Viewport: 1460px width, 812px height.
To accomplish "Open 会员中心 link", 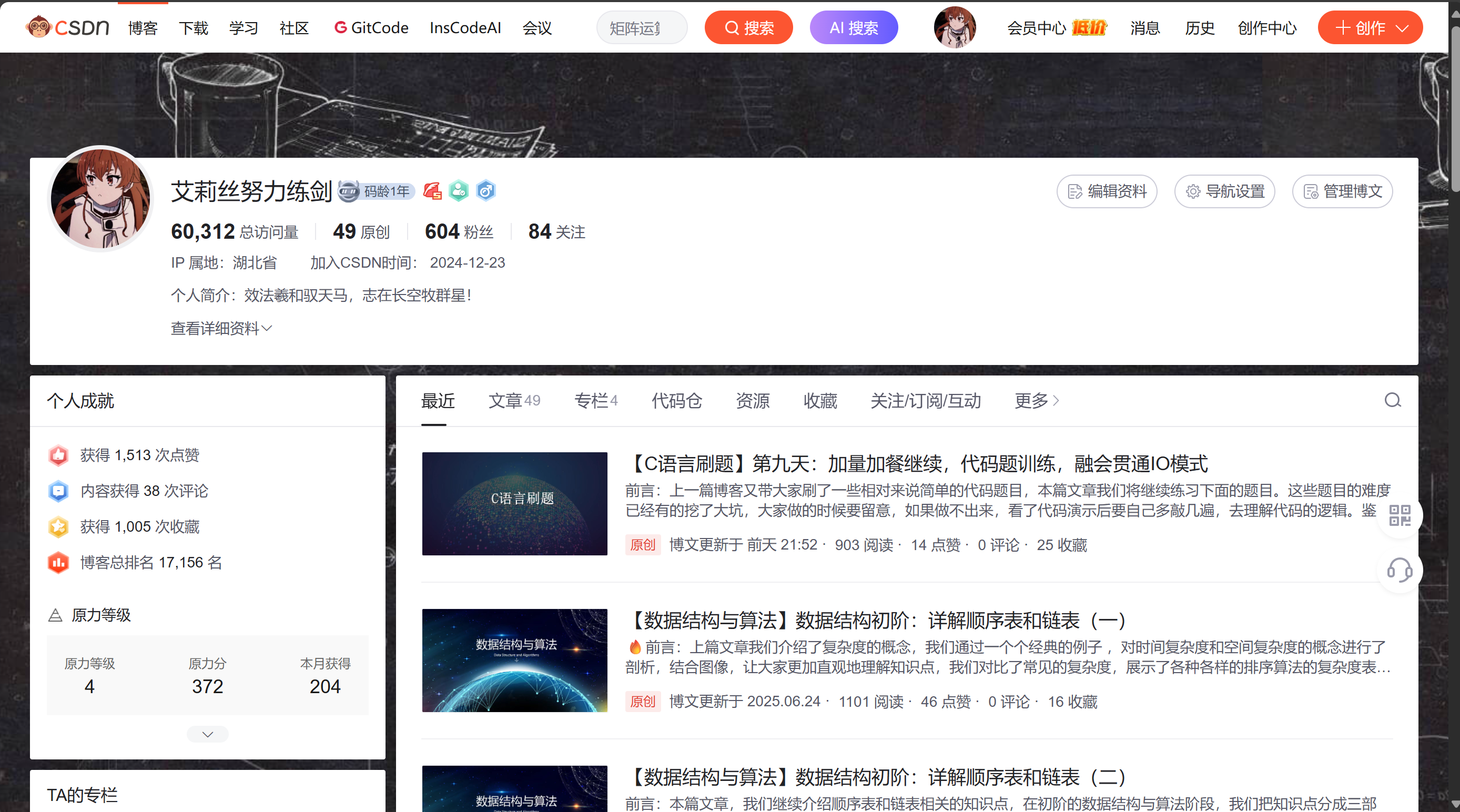I will point(1036,27).
